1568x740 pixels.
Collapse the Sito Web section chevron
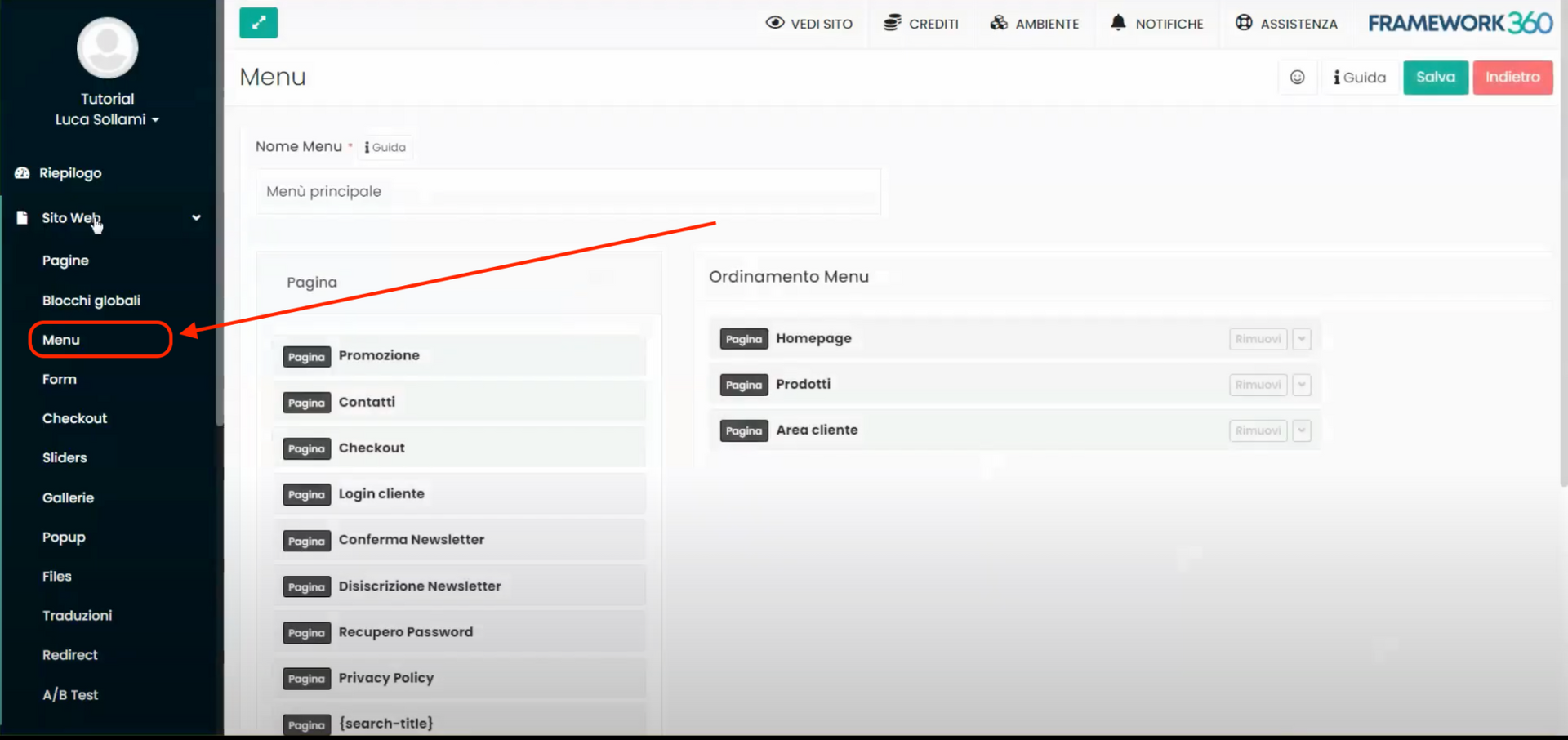196,217
